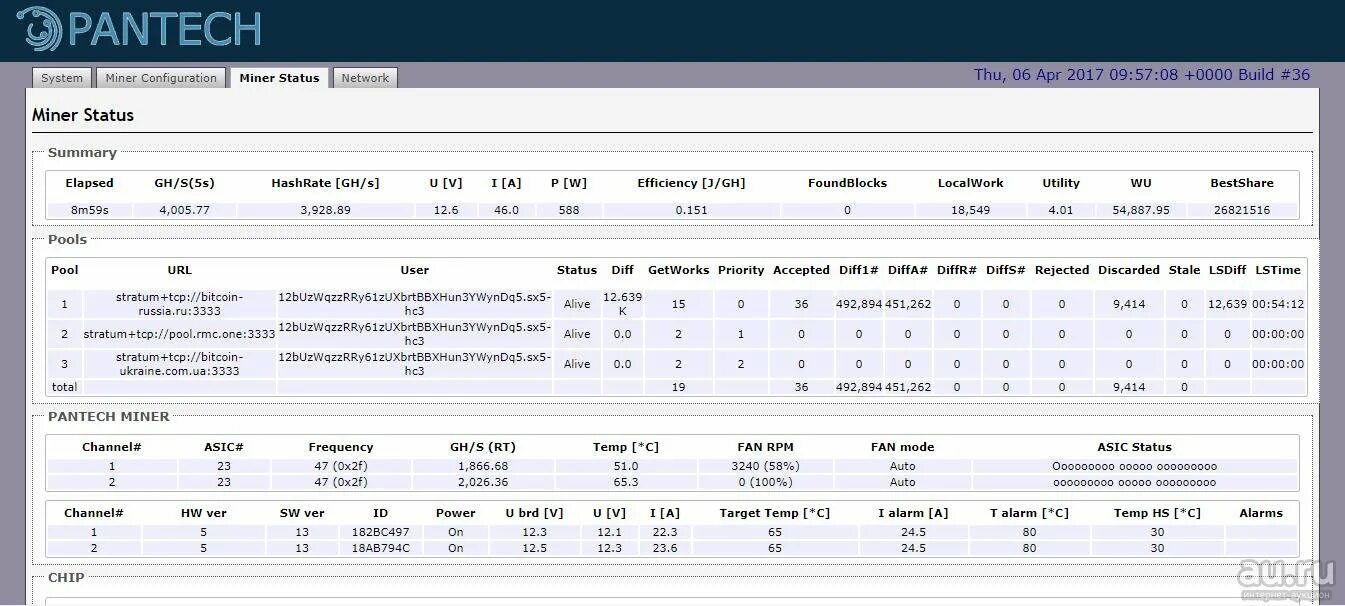Click the current value 22.3

pos(664,532)
